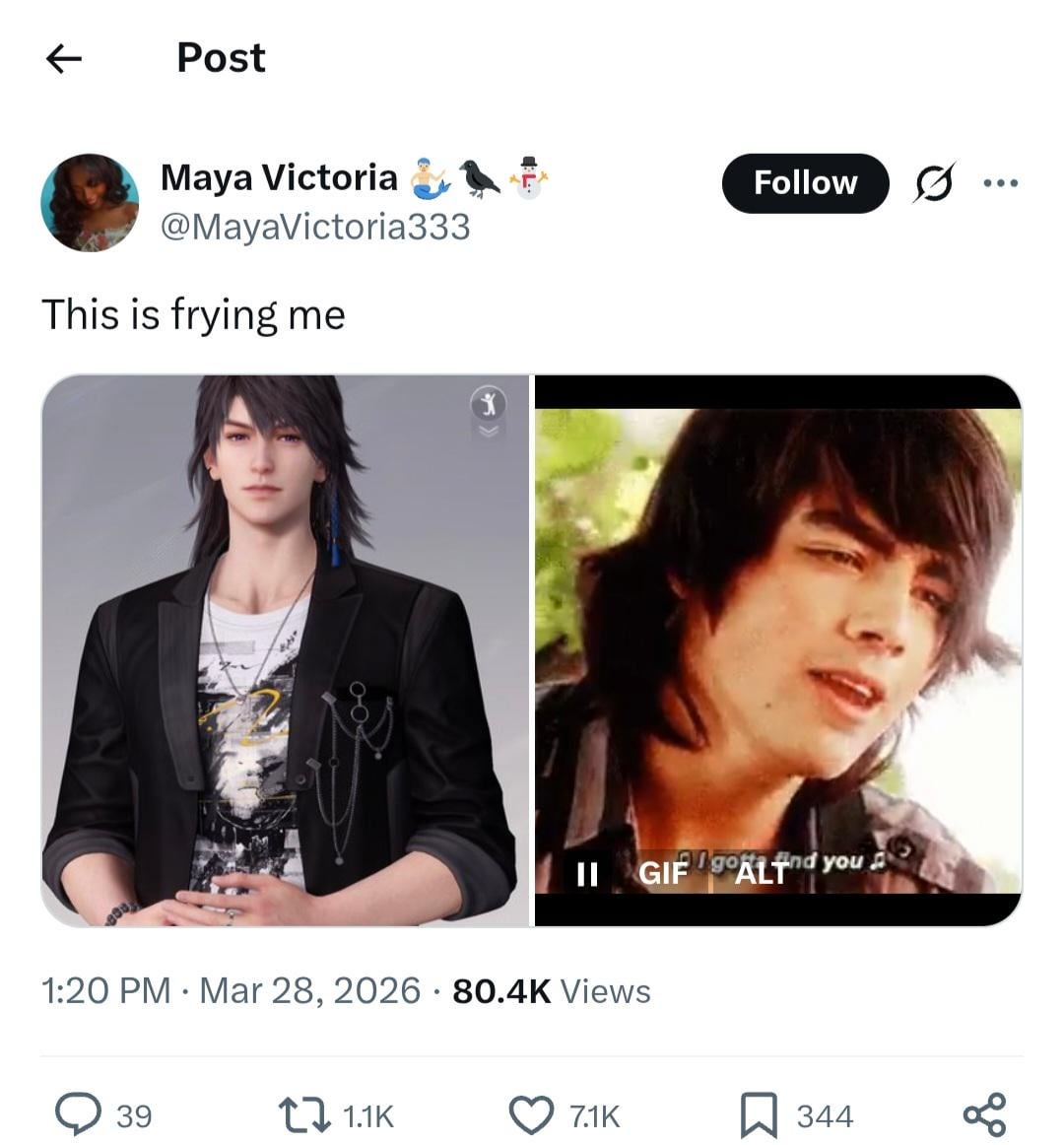
Task: Expand the chevron below the pose icon
Action: point(490,431)
